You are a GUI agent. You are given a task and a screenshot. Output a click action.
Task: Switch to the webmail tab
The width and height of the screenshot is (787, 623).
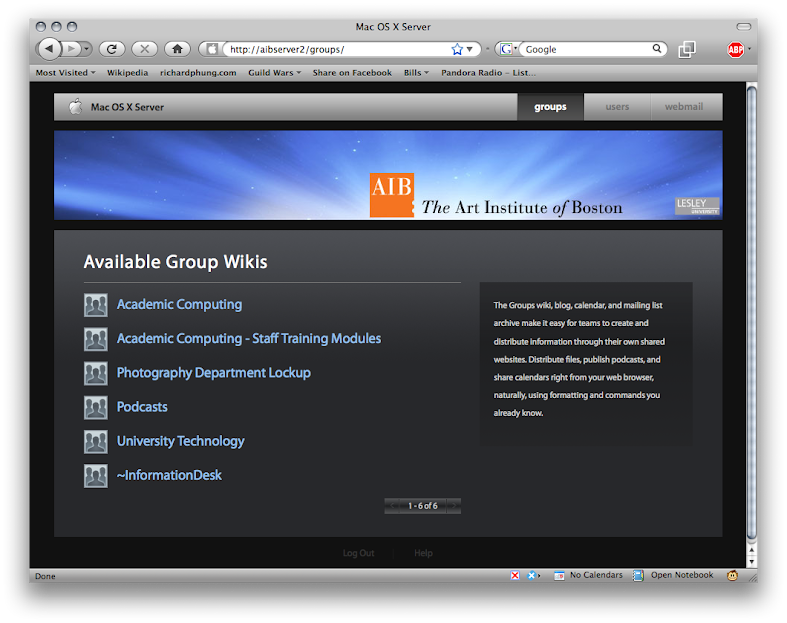pos(684,107)
